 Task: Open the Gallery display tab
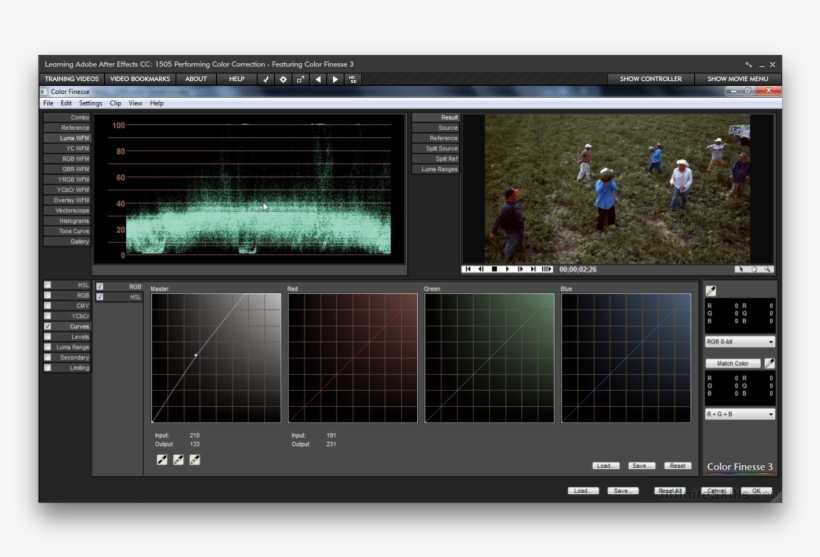67,242
